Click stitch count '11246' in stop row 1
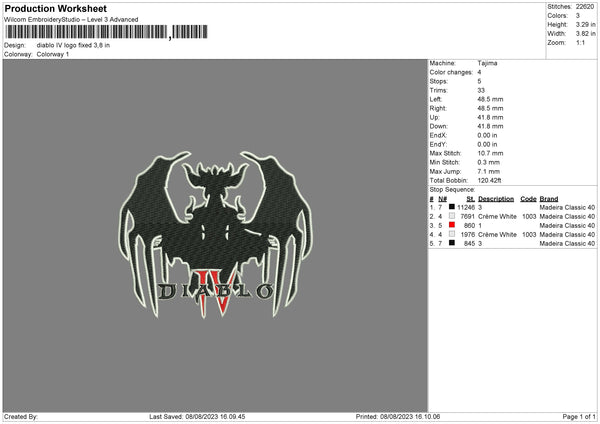Image resolution: width=600 pixels, height=424 pixels. [466, 207]
